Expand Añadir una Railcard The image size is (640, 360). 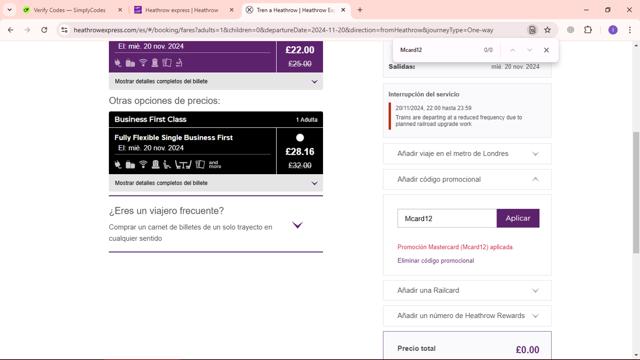coord(467,291)
